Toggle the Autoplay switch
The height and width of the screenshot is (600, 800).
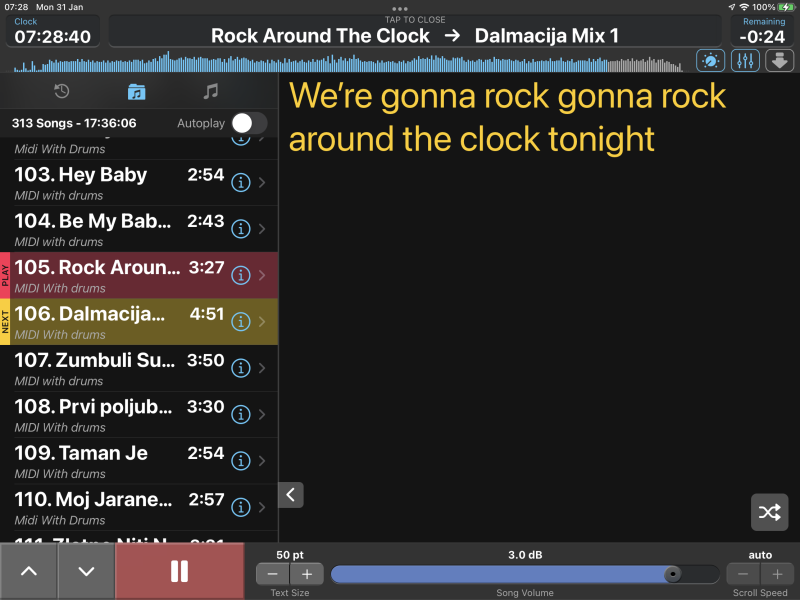249,123
